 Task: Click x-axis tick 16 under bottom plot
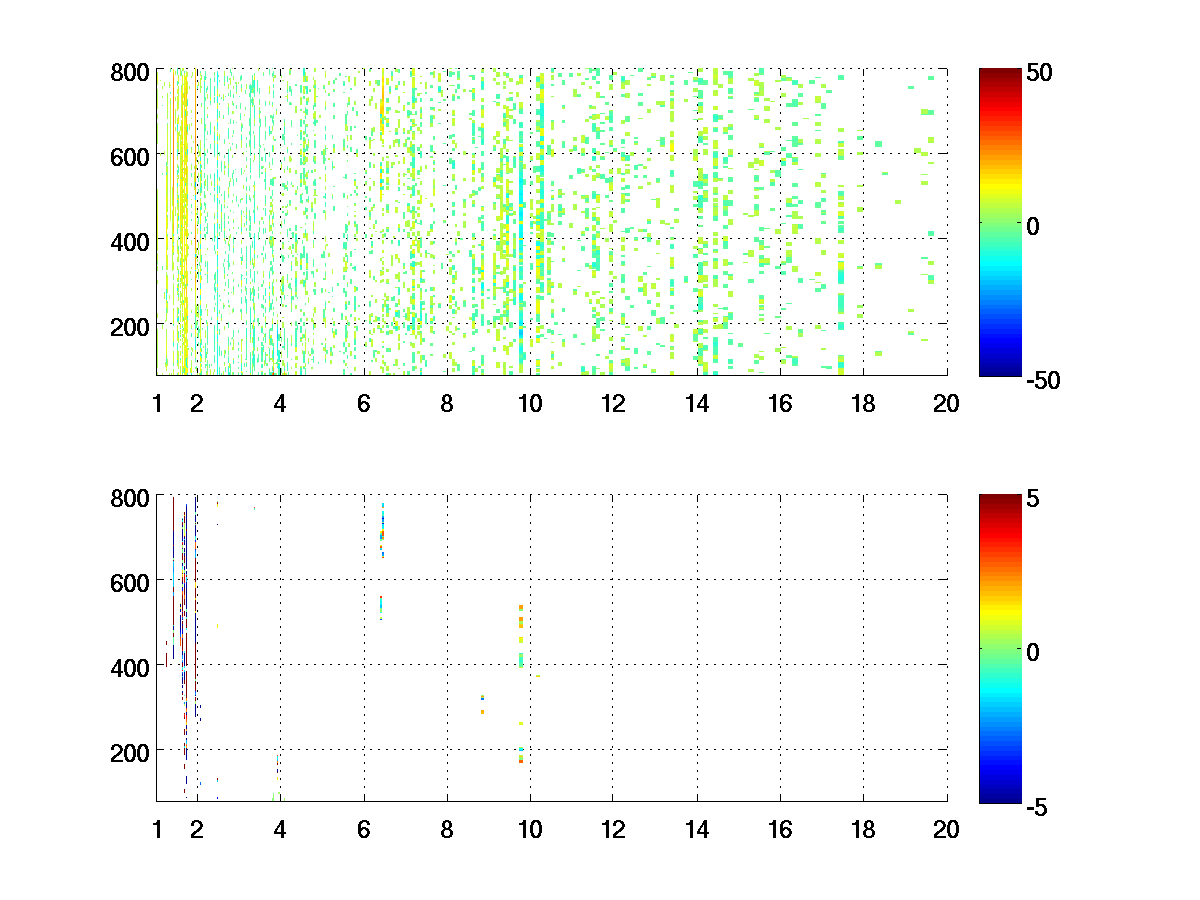click(780, 829)
